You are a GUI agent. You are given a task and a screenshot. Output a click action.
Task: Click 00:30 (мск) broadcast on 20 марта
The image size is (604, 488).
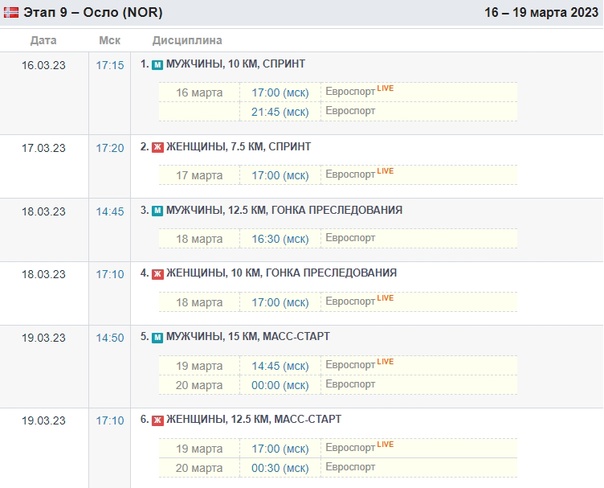pos(280,467)
